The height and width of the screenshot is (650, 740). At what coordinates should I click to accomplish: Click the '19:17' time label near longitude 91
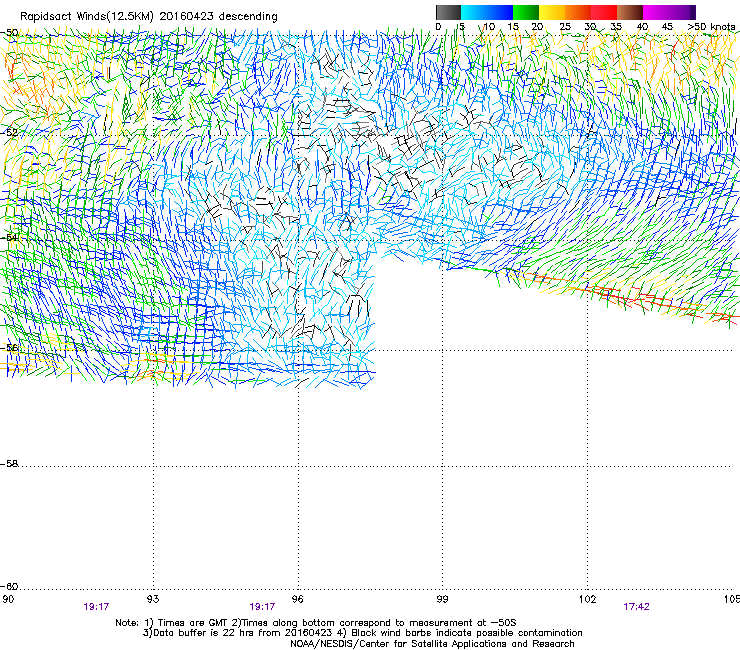96,607
